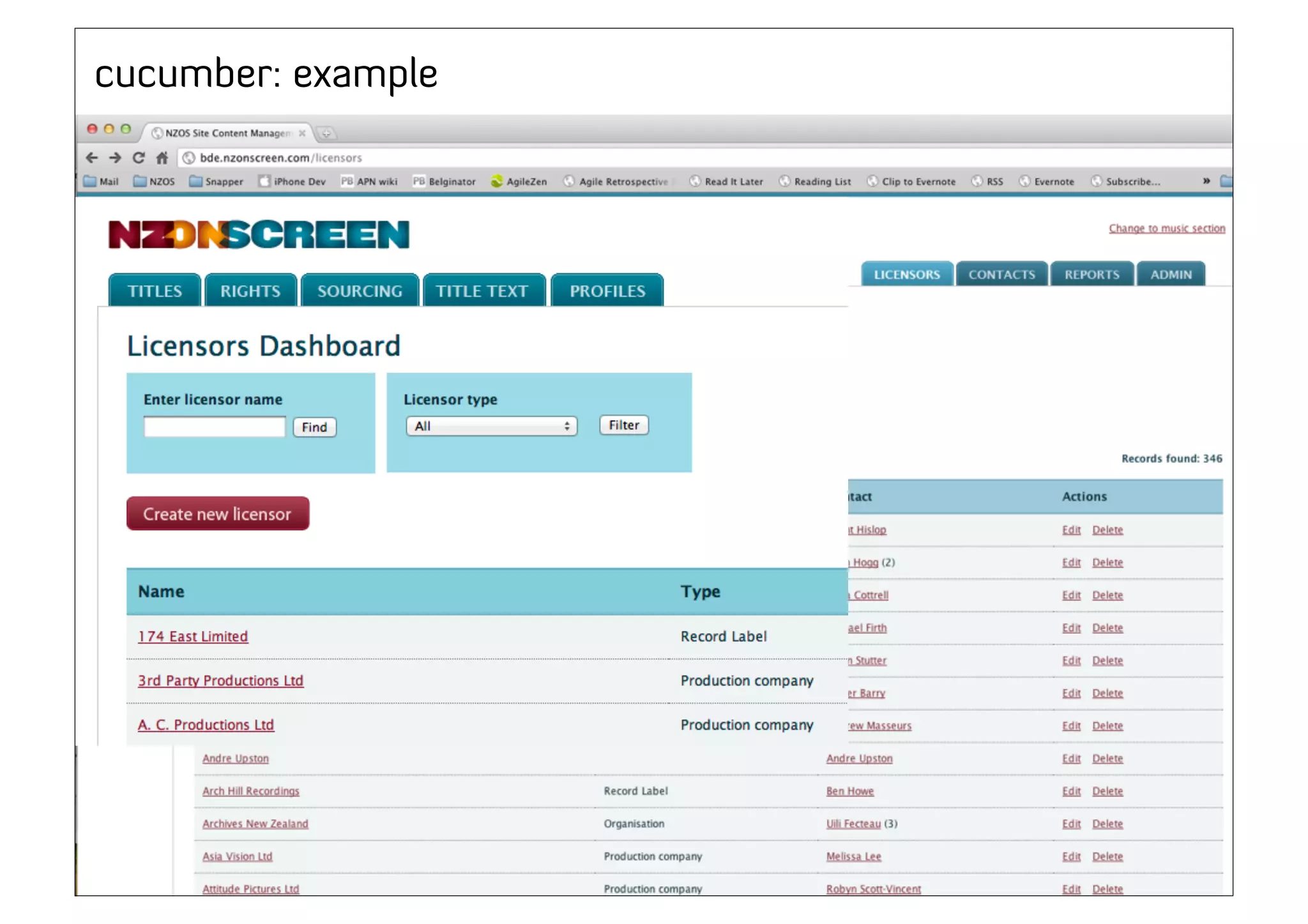Open the Snapper bookmarks folder
The image size is (1308, 924).
tap(217, 181)
